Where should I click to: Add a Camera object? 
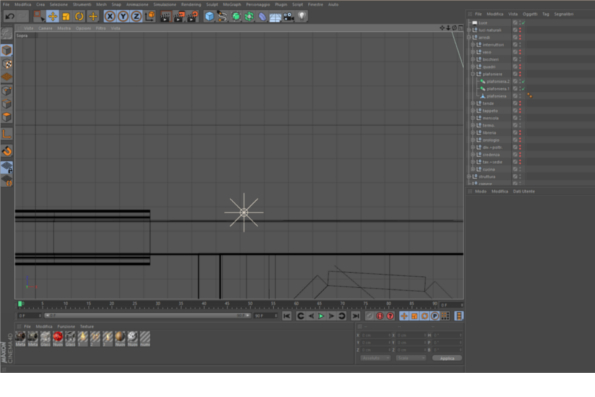tap(288, 17)
